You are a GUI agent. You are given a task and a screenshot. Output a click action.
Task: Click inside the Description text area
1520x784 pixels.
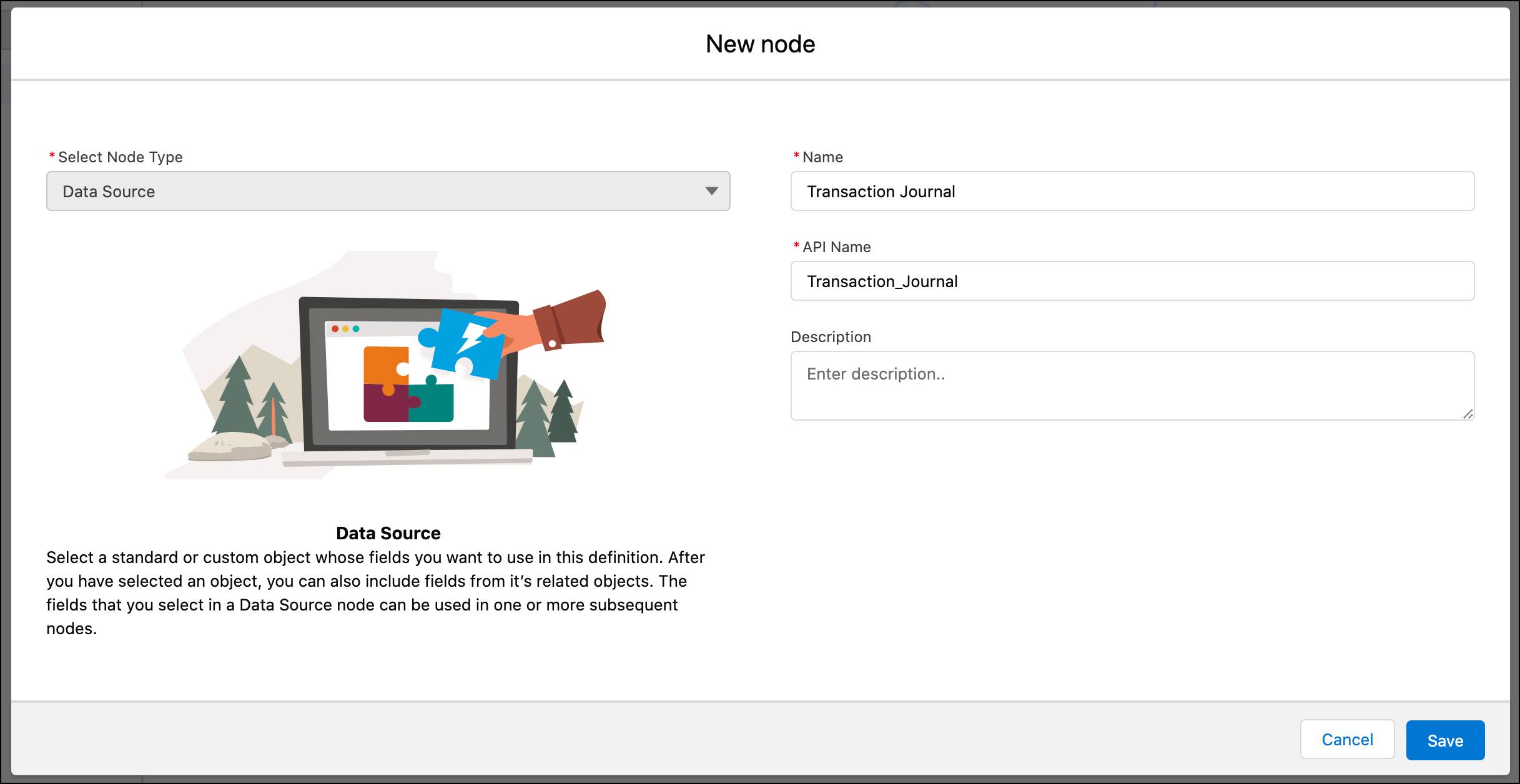click(1130, 384)
